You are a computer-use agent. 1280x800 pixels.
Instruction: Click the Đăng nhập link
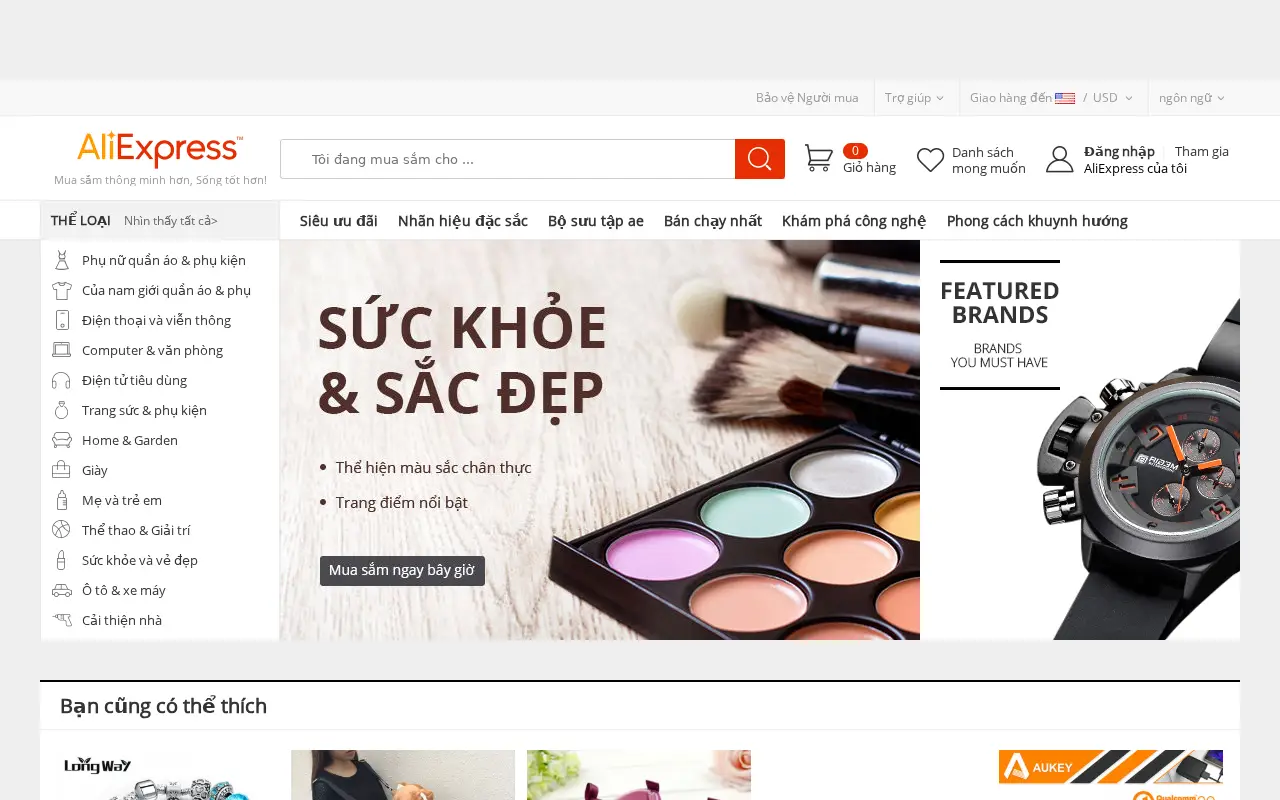coord(1119,152)
